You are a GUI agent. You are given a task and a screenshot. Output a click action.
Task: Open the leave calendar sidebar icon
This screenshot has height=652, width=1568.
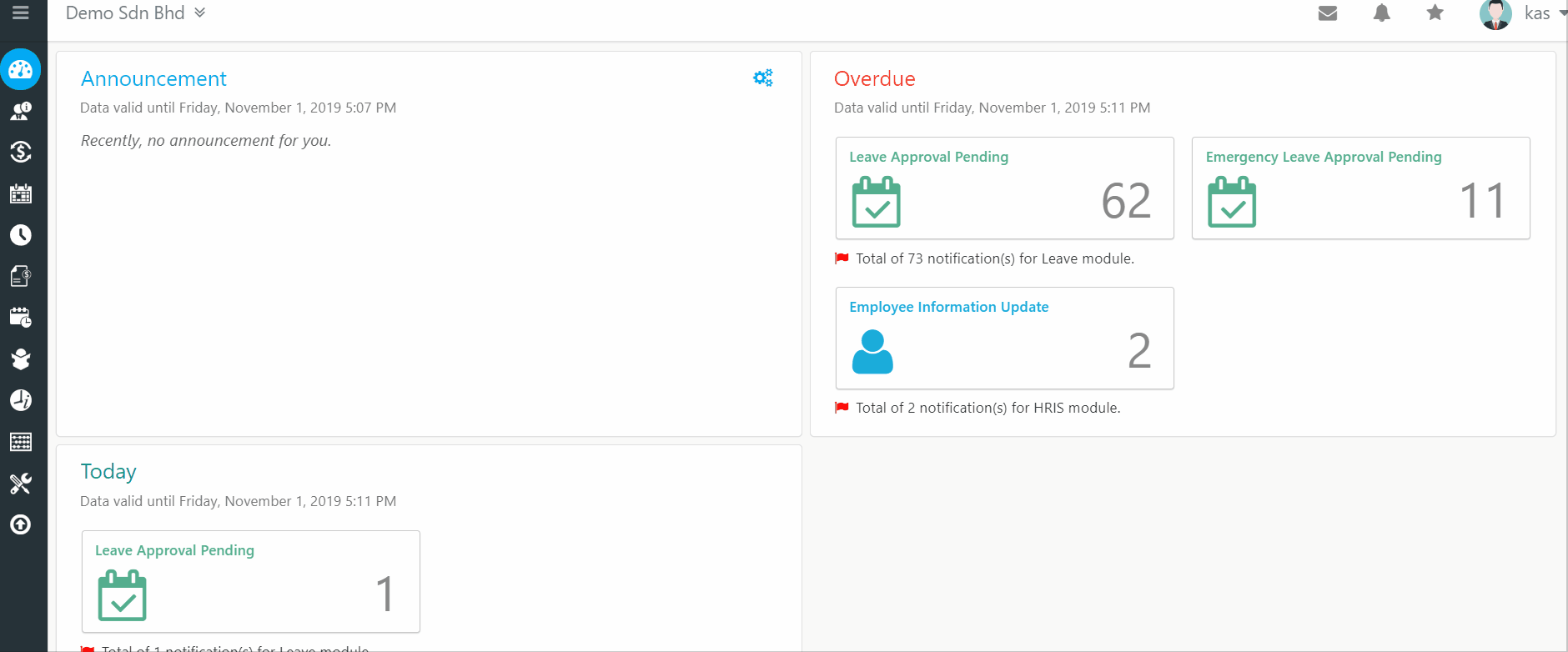pos(21,193)
